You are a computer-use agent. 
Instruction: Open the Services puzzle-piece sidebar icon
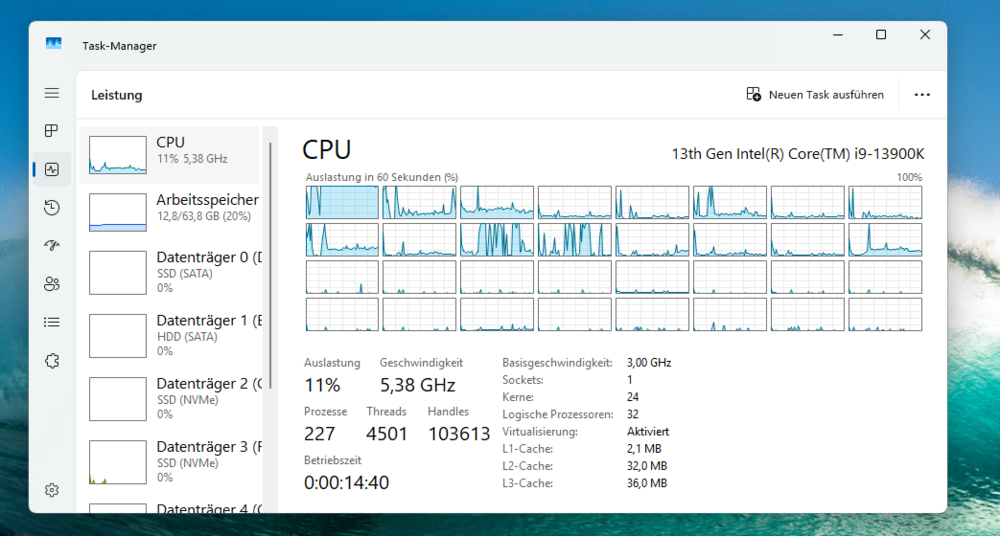click(52, 360)
